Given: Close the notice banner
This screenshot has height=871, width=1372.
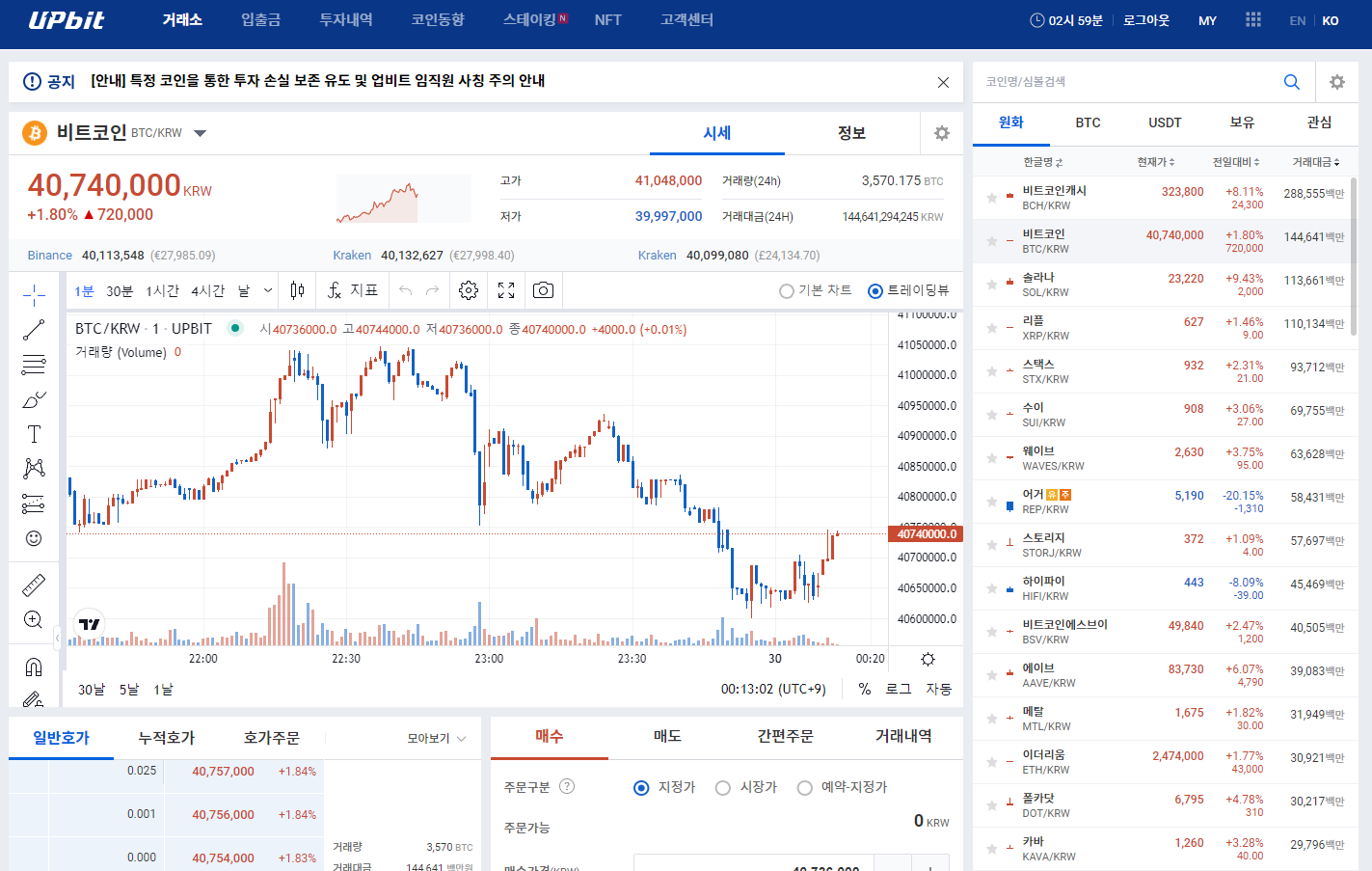Looking at the screenshot, I should tap(943, 82).
